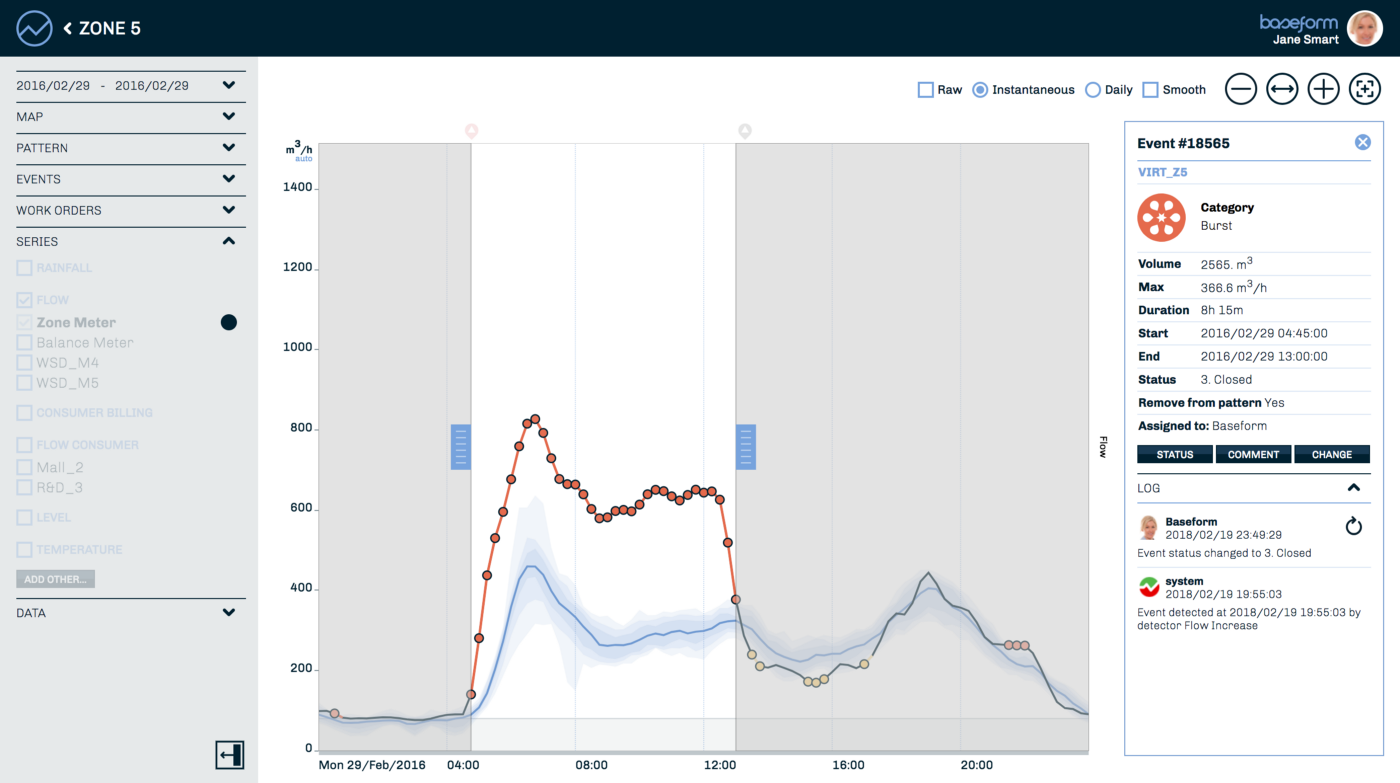
Task: Expand the Work Orders section
Action: (229, 210)
